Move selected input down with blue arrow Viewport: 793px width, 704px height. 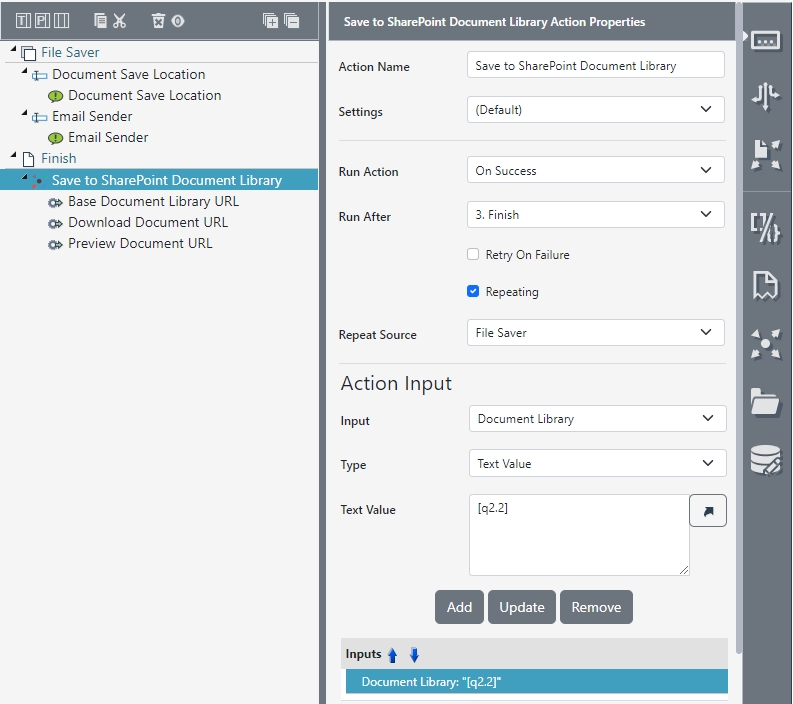point(414,655)
